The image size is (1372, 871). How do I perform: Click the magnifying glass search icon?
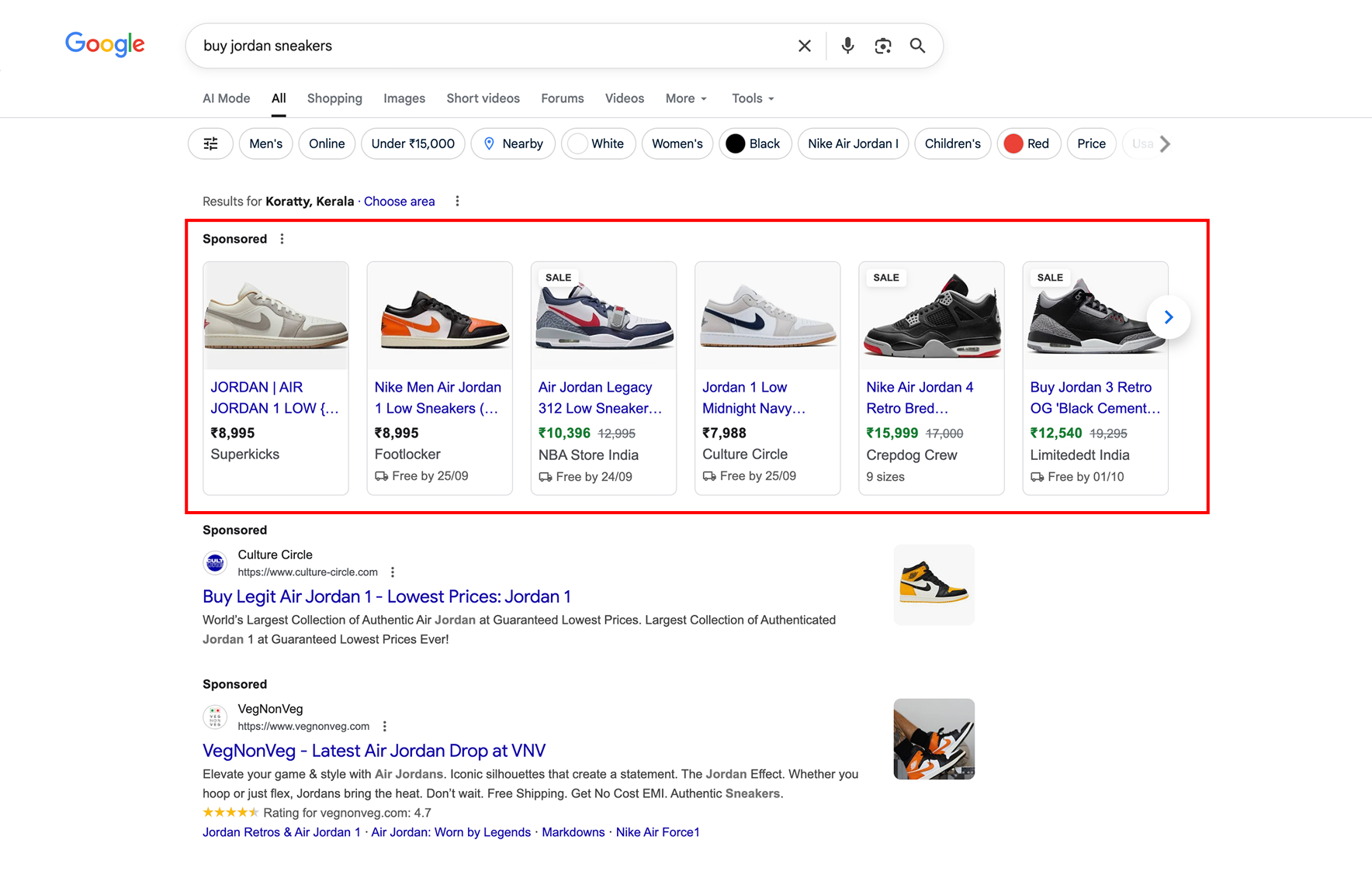917,46
